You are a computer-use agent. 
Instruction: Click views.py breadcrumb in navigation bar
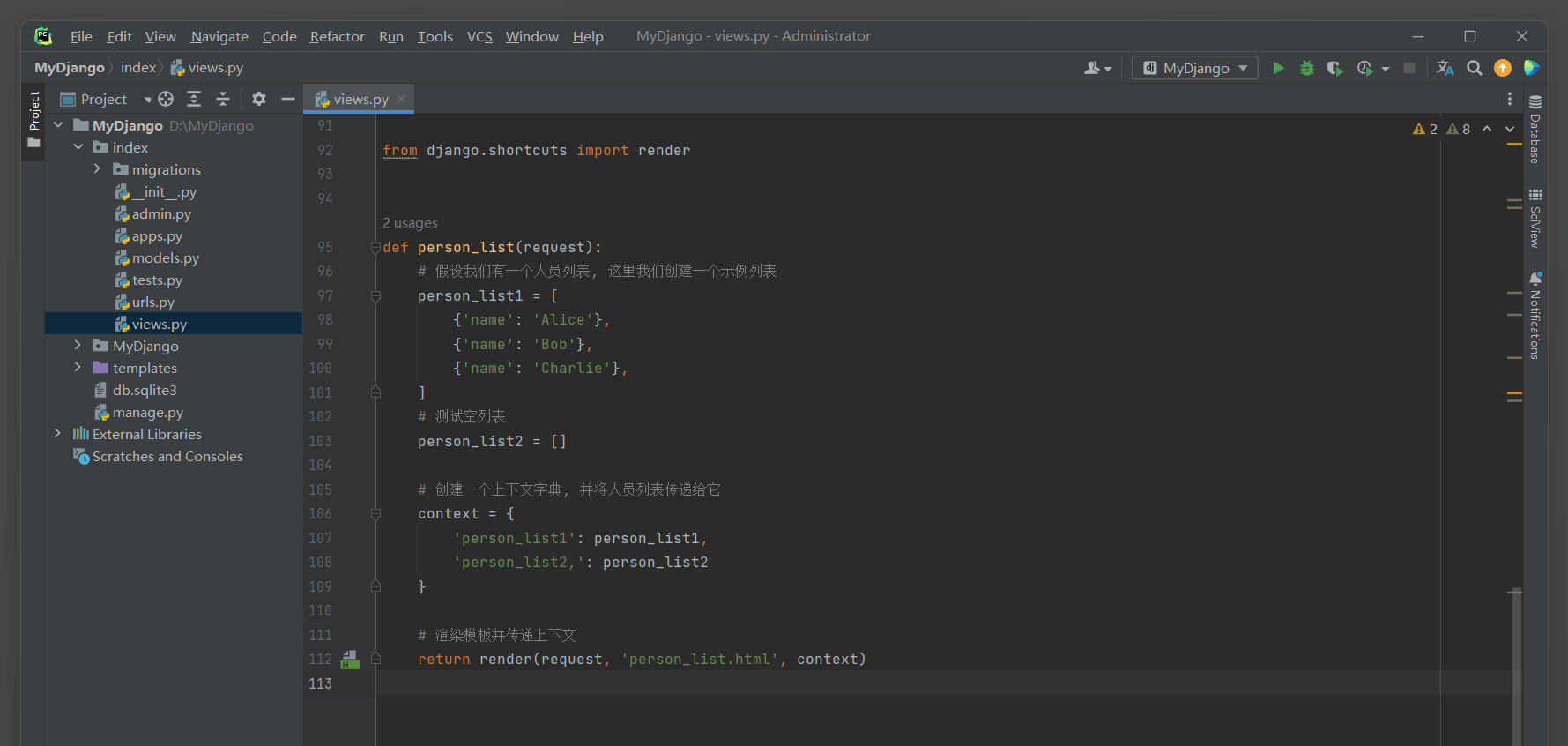(x=207, y=68)
